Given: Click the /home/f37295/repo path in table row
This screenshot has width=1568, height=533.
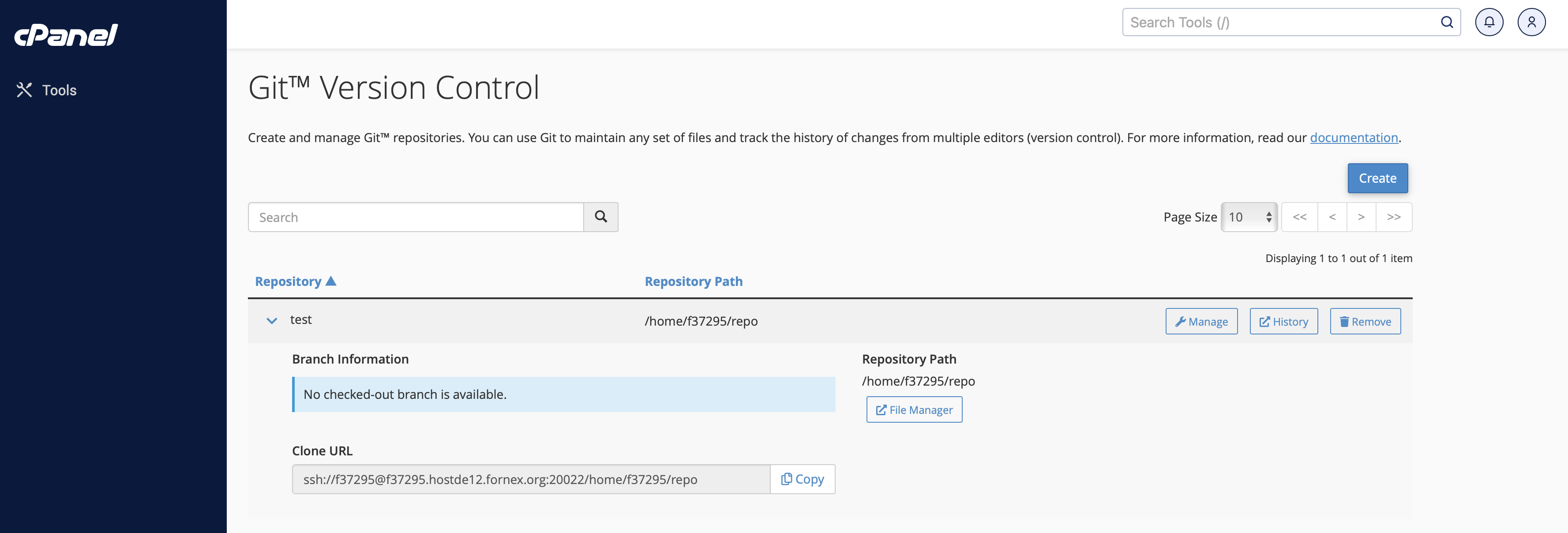Looking at the screenshot, I should tap(701, 321).
